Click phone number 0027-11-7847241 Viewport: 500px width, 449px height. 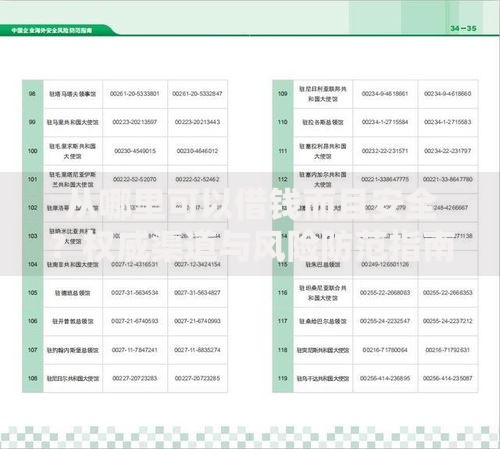135,350
